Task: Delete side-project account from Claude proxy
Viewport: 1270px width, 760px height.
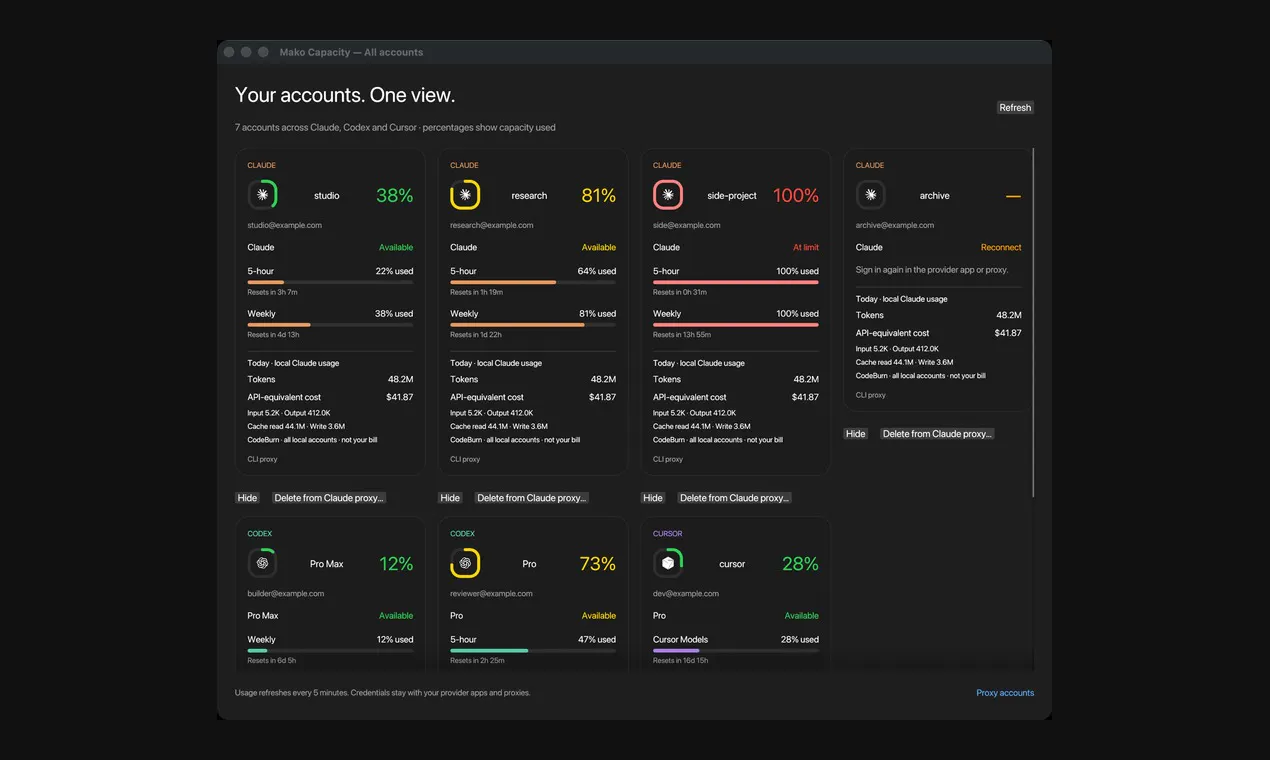Action: tap(735, 498)
